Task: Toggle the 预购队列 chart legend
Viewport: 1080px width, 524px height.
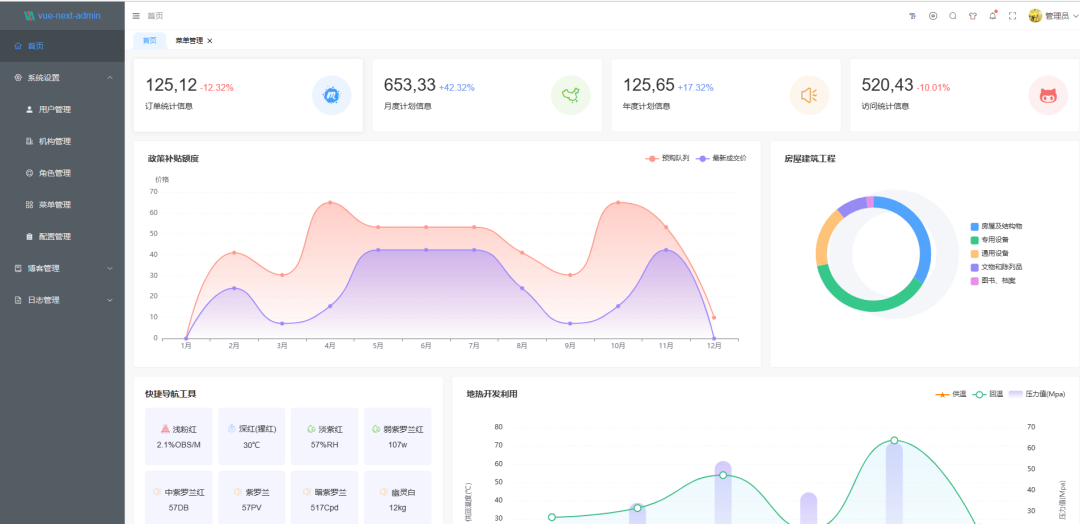Action: [x=669, y=158]
